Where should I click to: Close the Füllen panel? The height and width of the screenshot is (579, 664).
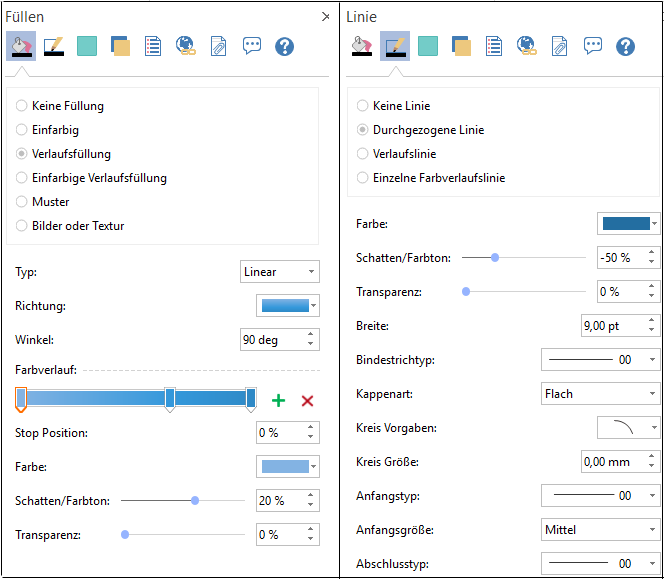pyautogui.click(x=325, y=17)
